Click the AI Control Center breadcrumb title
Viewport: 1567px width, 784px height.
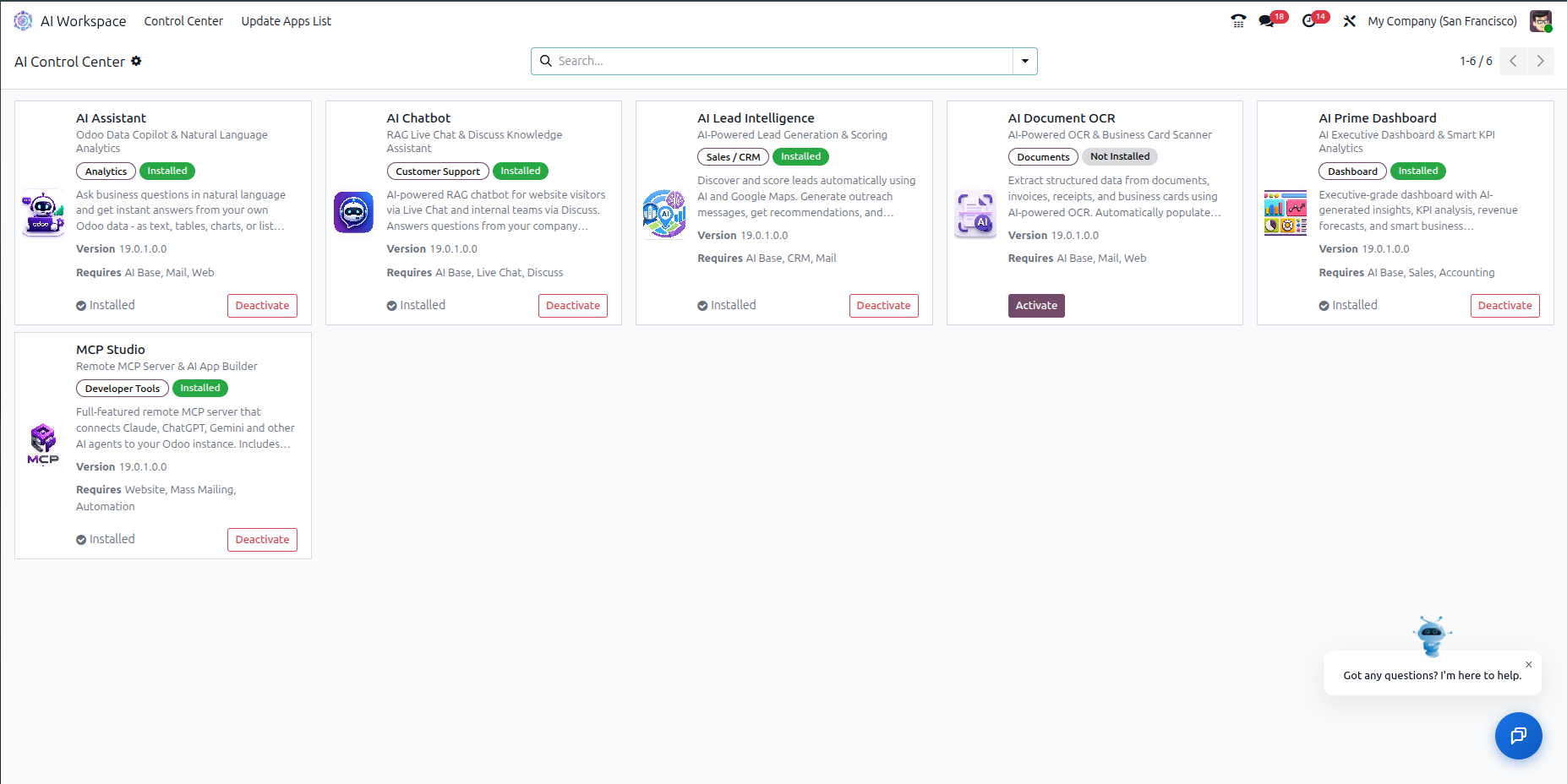click(x=69, y=62)
